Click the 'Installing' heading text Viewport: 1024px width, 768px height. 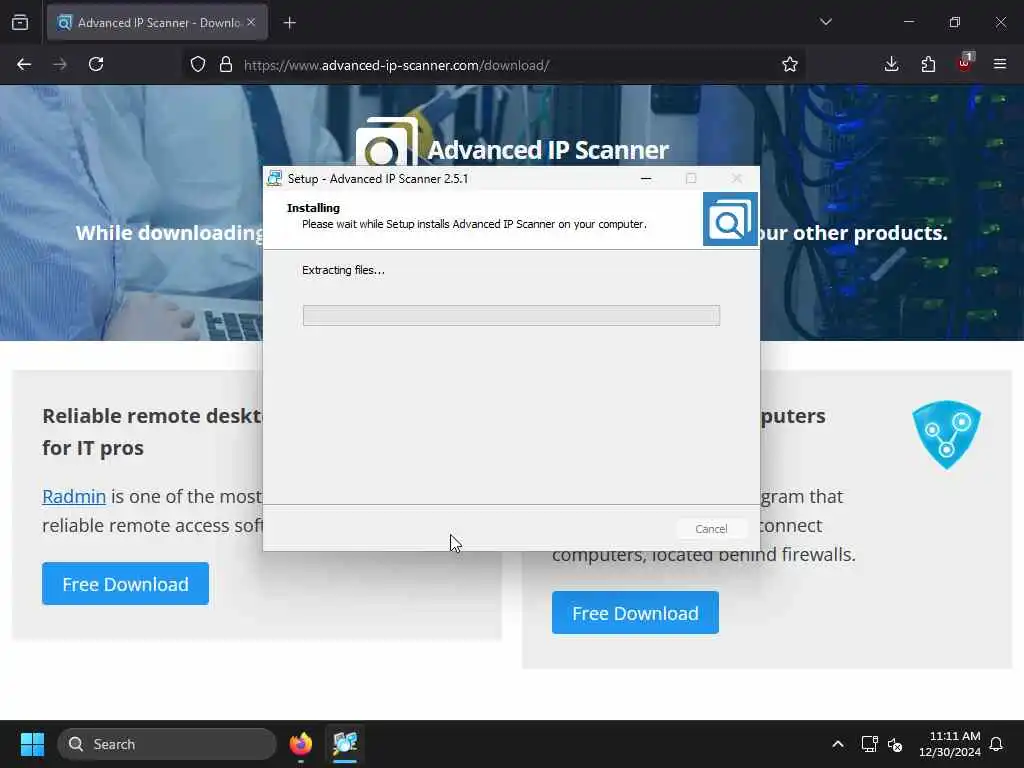[313, 208]
